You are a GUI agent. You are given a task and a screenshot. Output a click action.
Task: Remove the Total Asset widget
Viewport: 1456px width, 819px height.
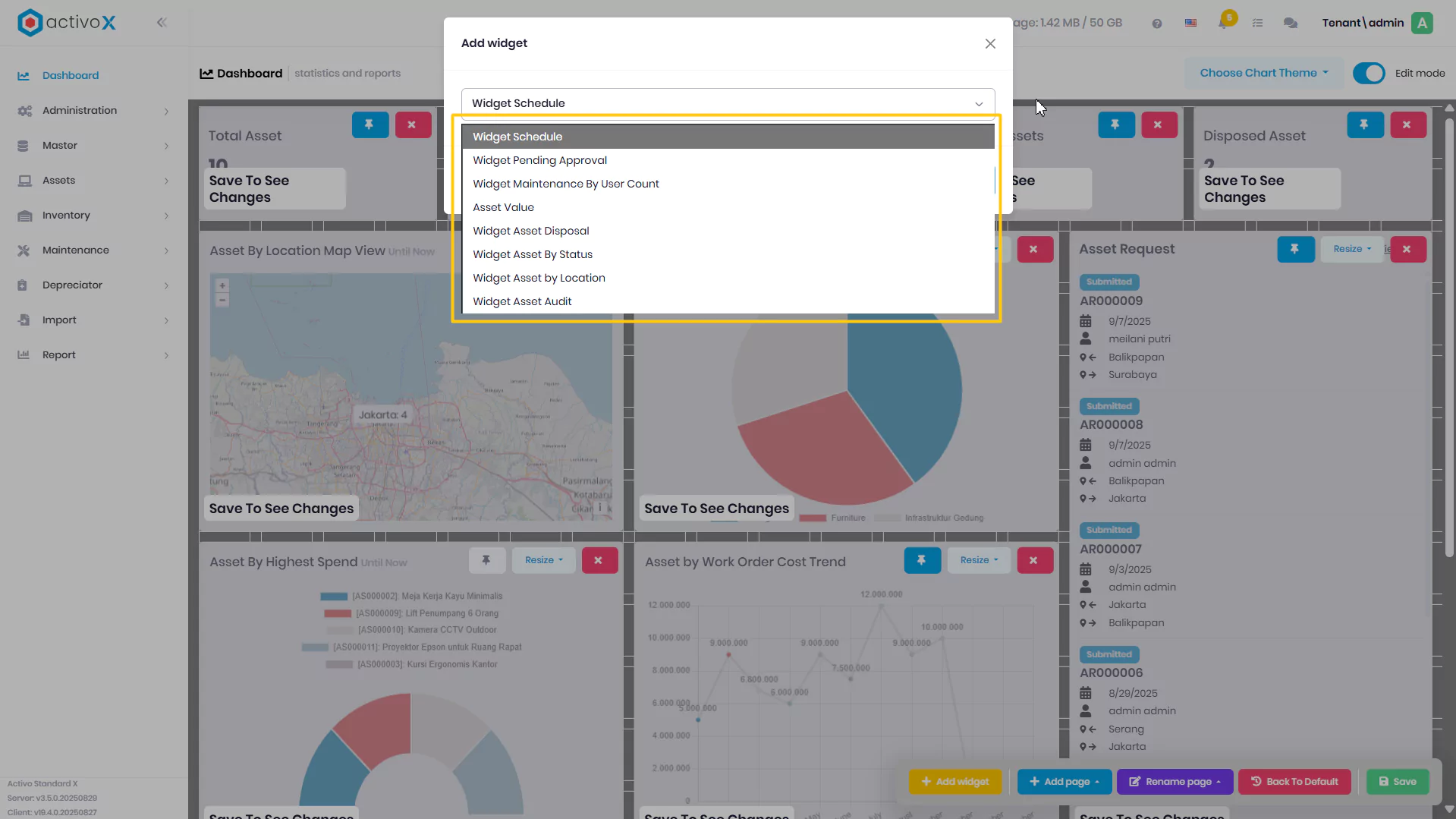coord(412,124)
